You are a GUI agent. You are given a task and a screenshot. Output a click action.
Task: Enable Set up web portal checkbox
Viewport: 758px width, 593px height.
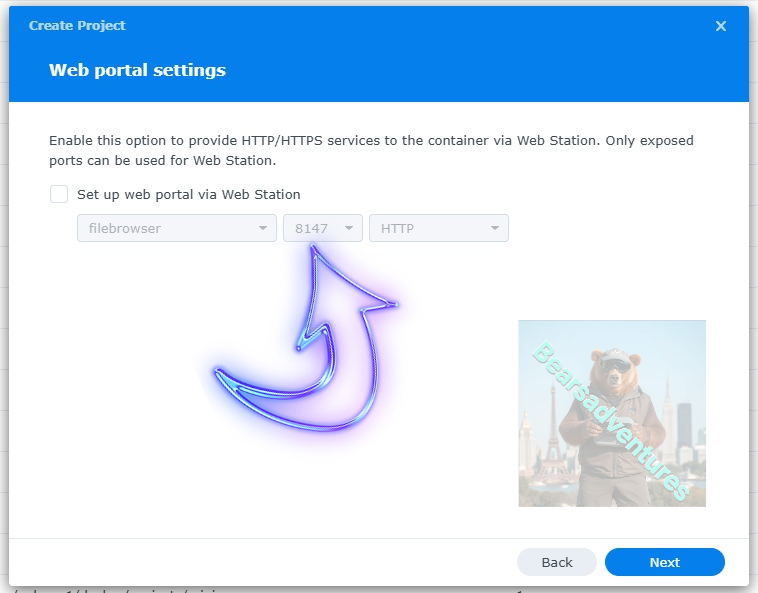coord(59,194)
